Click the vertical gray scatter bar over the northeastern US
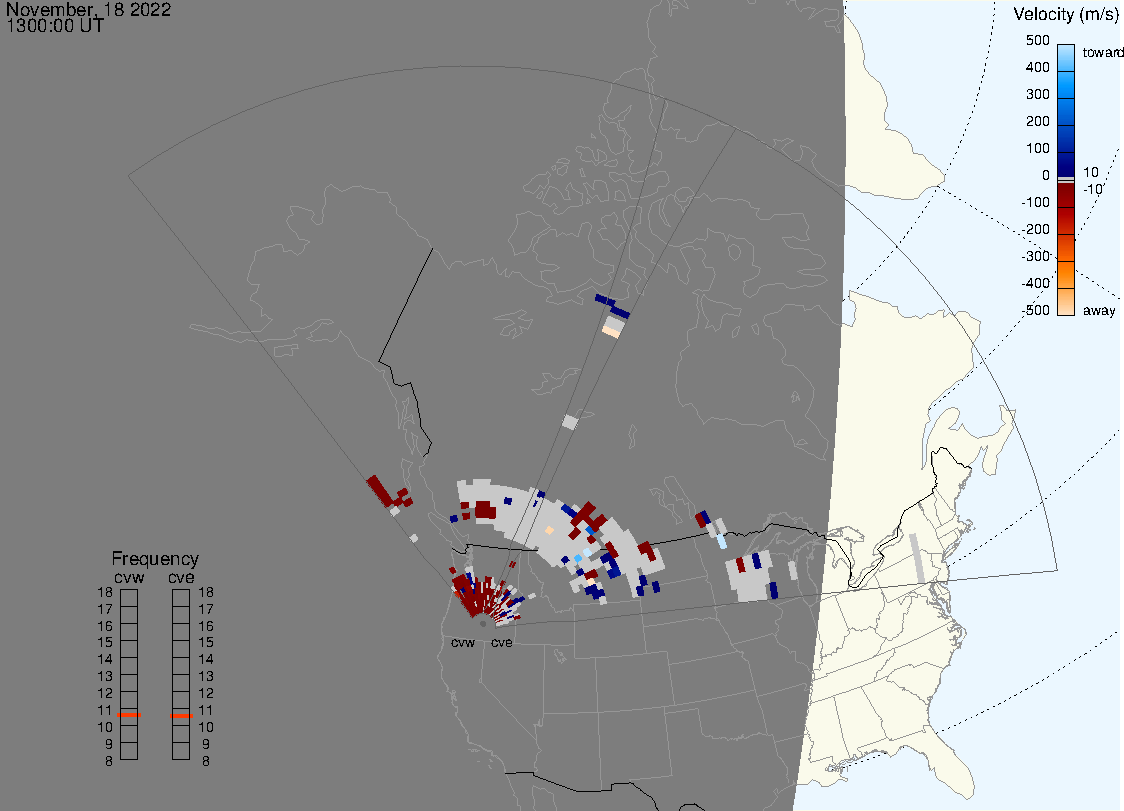 click(917, 557)
